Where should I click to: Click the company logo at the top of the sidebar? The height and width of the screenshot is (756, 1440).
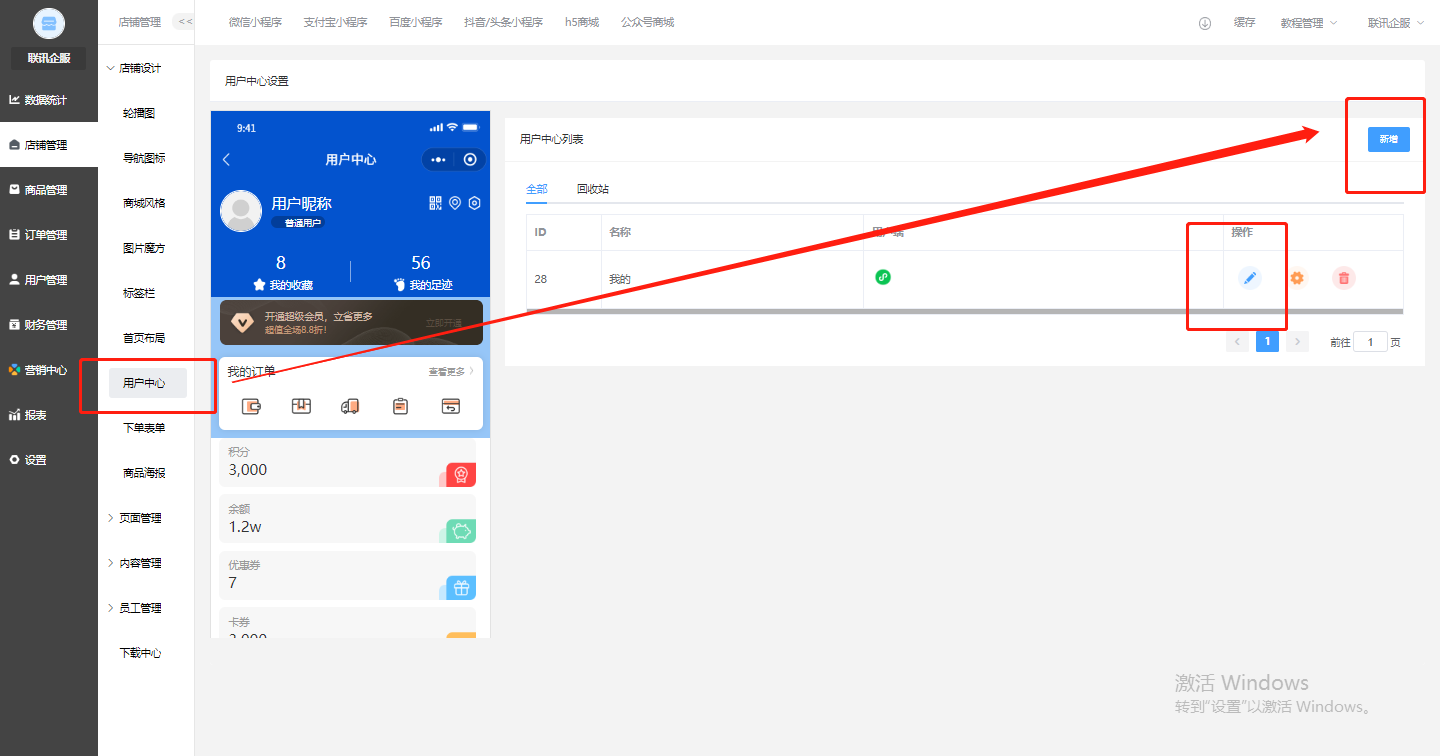click(x=49, y=24)
